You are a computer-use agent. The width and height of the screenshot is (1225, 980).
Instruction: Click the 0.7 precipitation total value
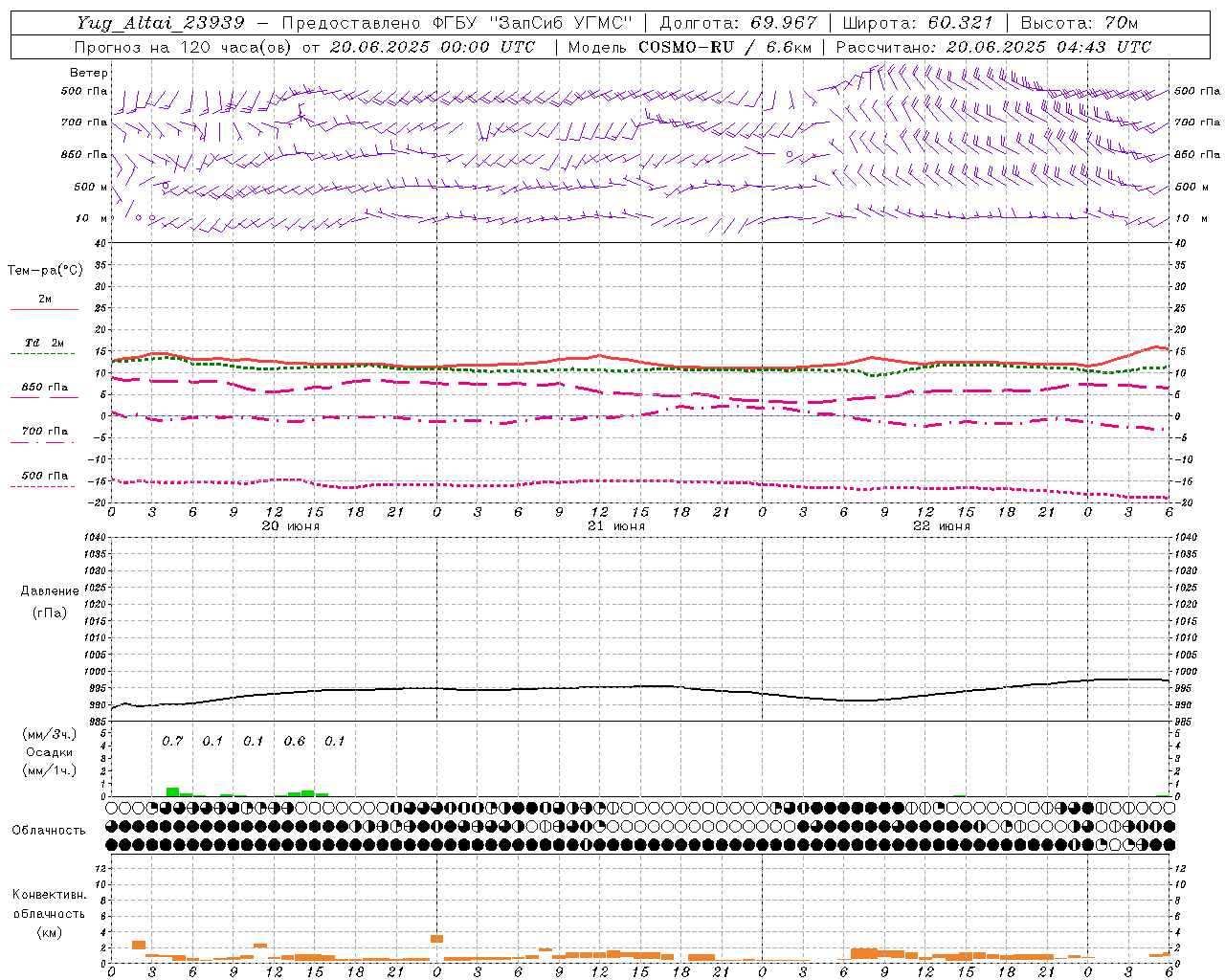[172, 742]
